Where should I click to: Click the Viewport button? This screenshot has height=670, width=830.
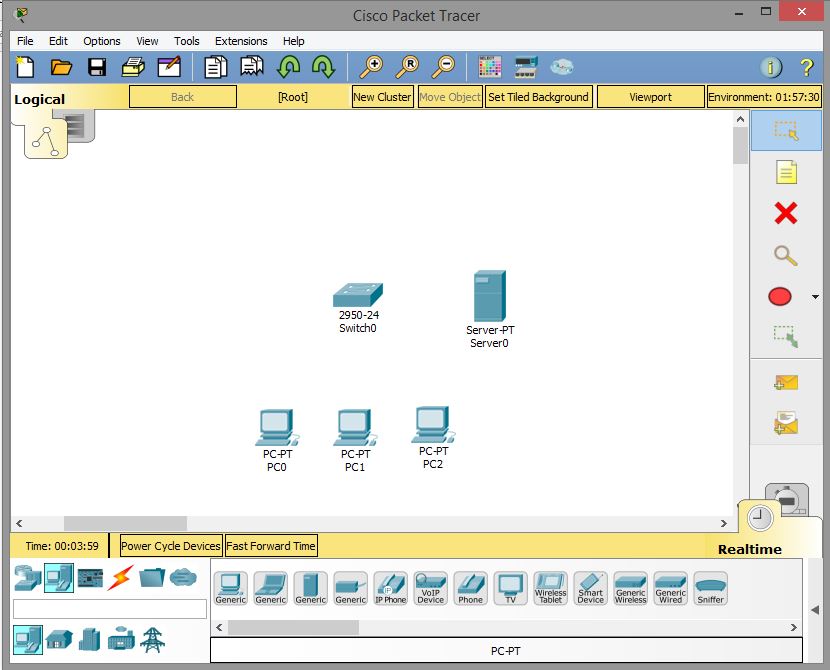tap(651, 97)
